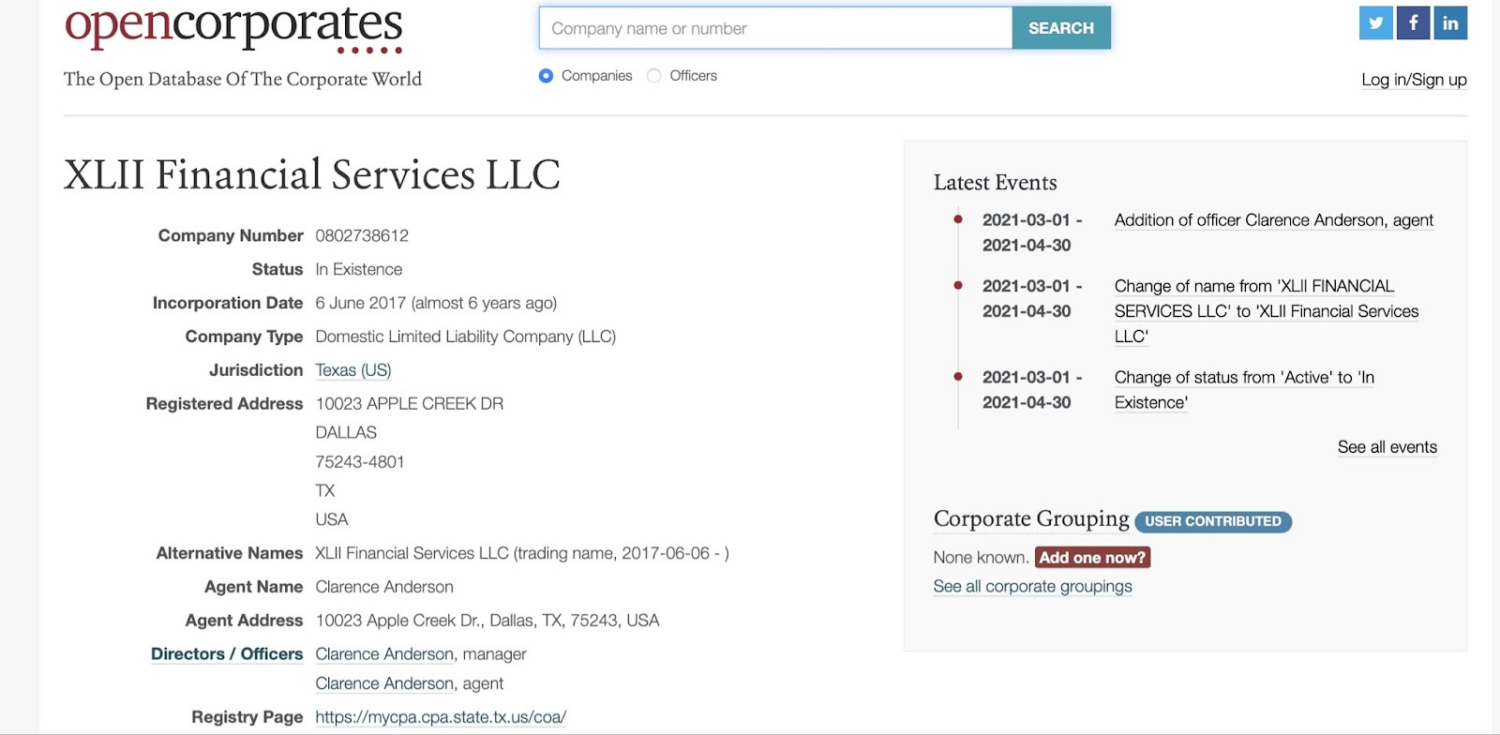Click the USER CONTRIBUTED badge
The height and width of the screenshot is (735, 1500).
pyautogui.click(x=1213, y=521)
